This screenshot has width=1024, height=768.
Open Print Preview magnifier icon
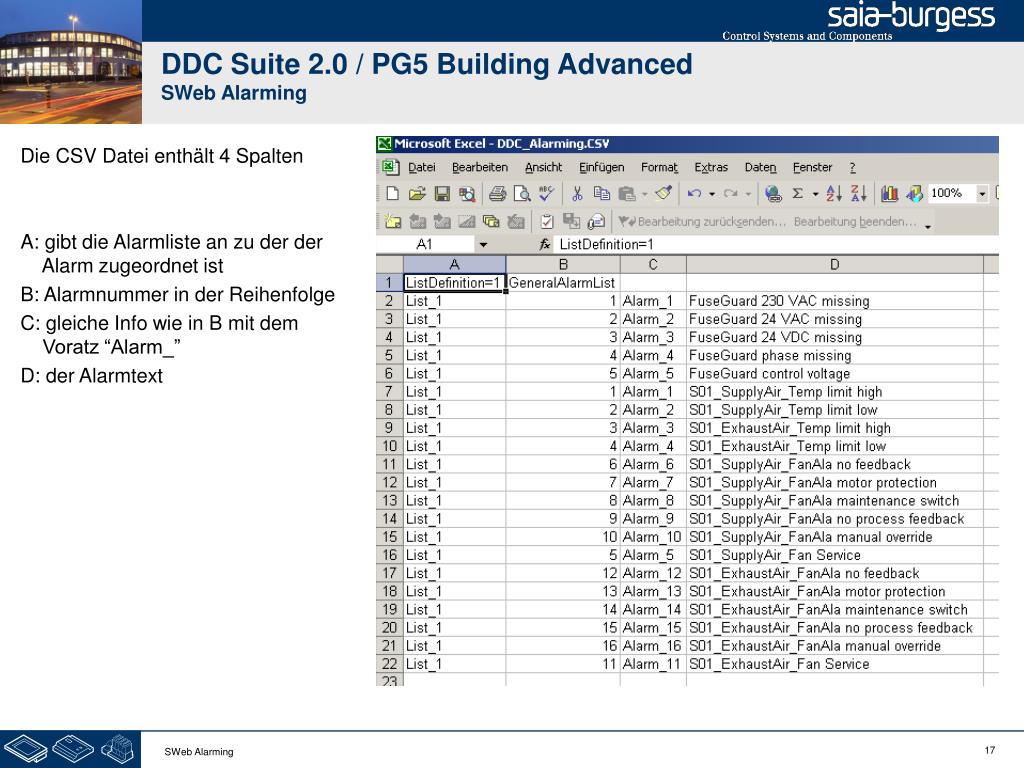coord(522,193)
